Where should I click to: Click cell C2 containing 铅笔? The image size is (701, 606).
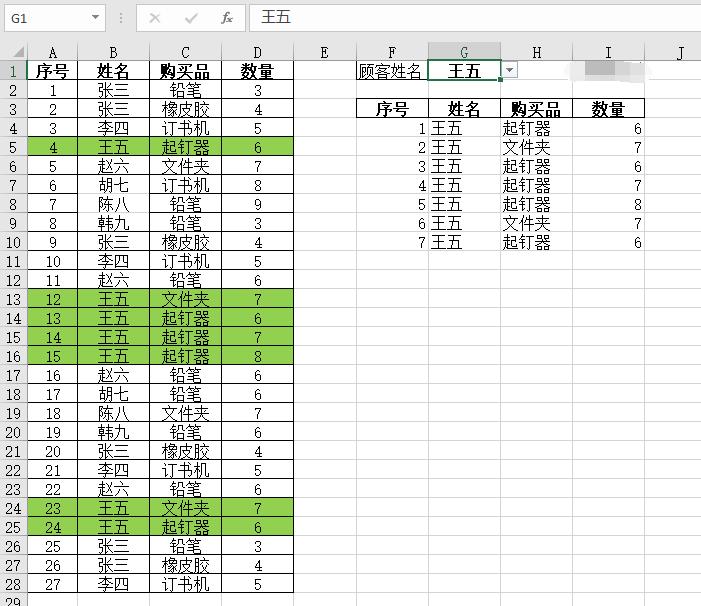pyautogui.click(x=186, y=90)
